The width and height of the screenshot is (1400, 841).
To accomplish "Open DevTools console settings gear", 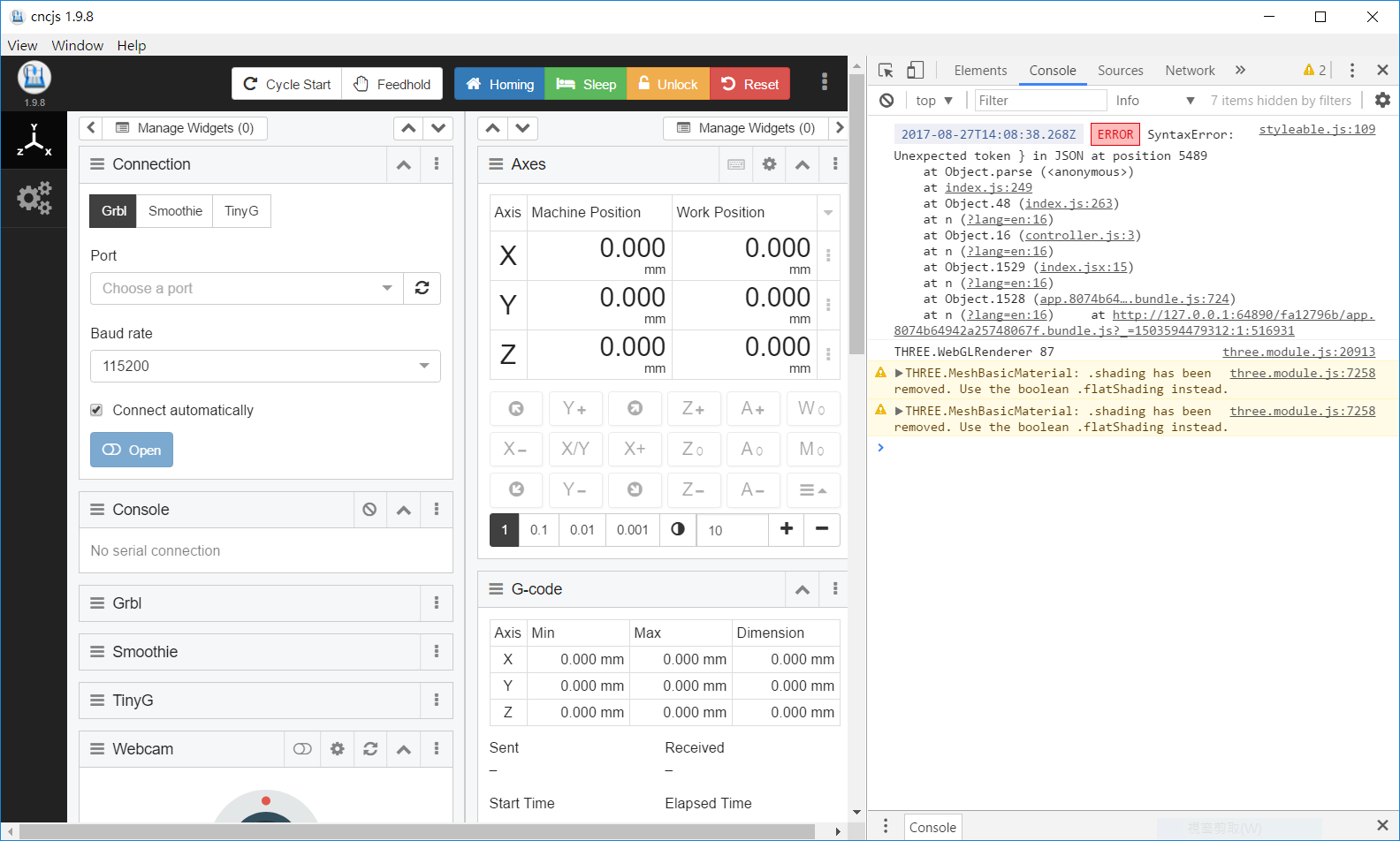I will tap(1382, 101).
